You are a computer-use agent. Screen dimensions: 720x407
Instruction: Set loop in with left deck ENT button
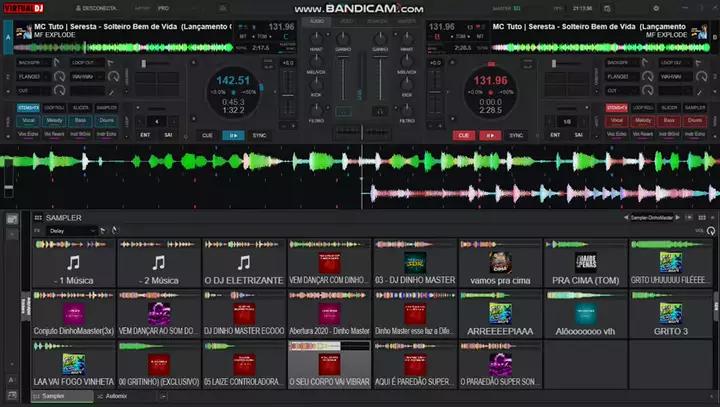[x=145, y=135]
